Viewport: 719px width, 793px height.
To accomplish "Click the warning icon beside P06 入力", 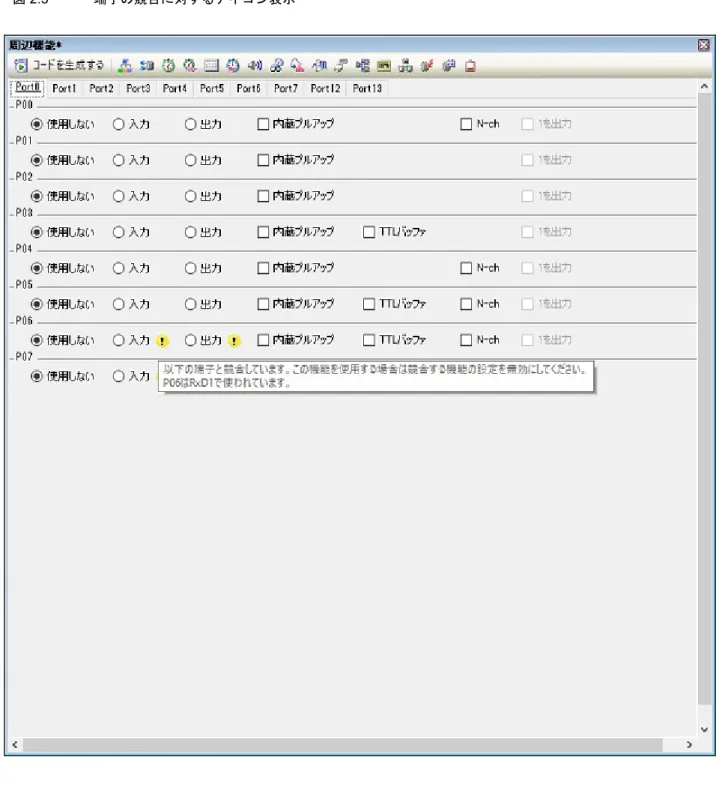I will 162,341.
